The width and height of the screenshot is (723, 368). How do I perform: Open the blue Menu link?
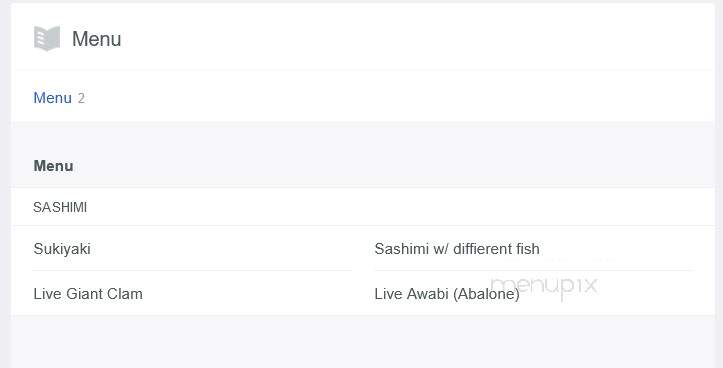(53, 98)
